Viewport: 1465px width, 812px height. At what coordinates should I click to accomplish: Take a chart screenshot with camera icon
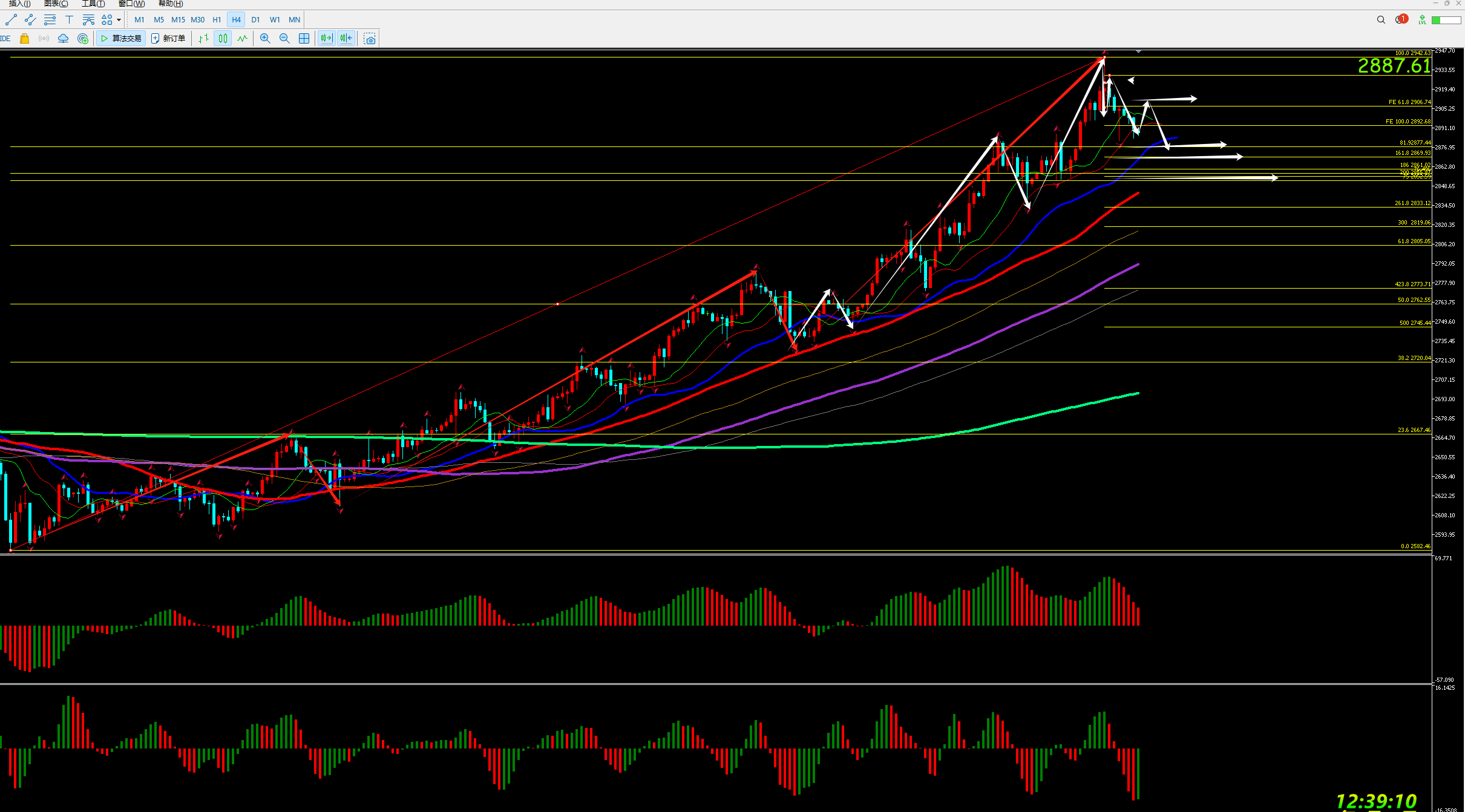(x=370, y=39)
